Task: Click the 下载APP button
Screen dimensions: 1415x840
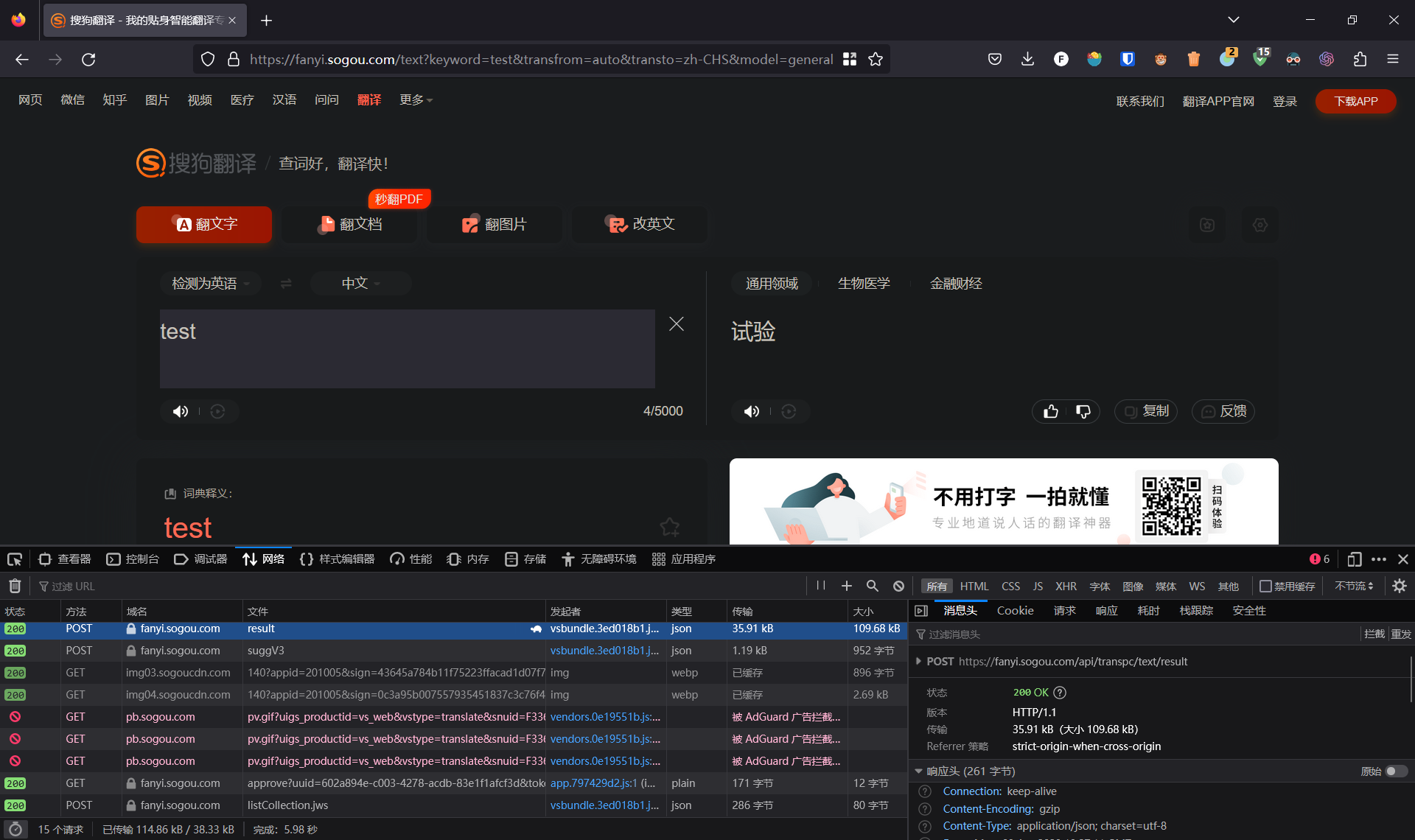Action: (x=1355, y=101)
